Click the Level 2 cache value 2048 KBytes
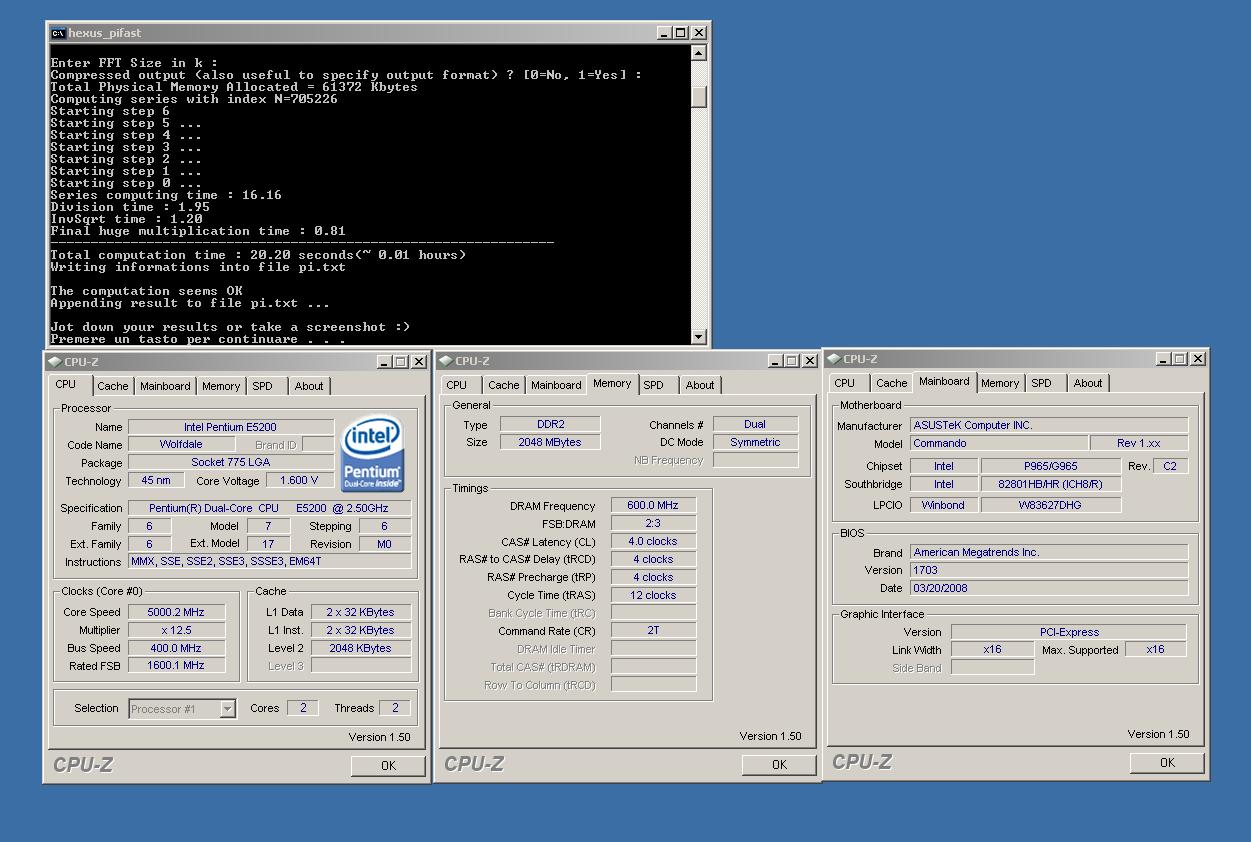This screenshot has height=842, width=1251. [360, 648]
